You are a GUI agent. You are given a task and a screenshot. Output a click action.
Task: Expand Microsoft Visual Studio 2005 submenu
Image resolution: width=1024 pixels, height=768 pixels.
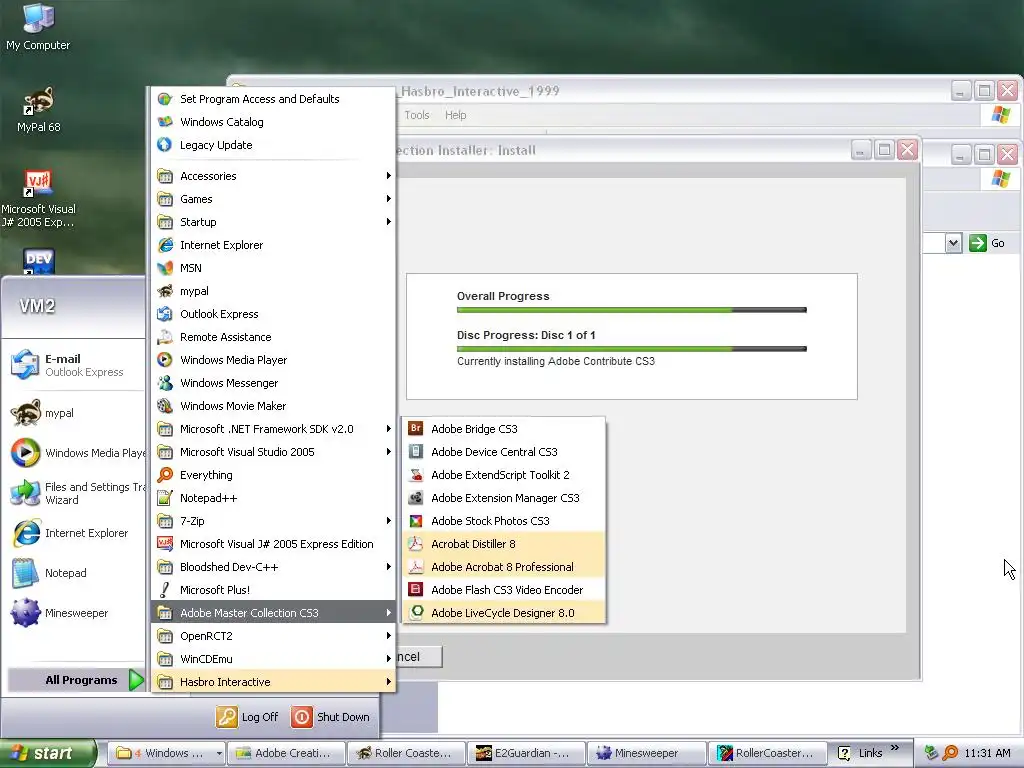pos(274,452)
